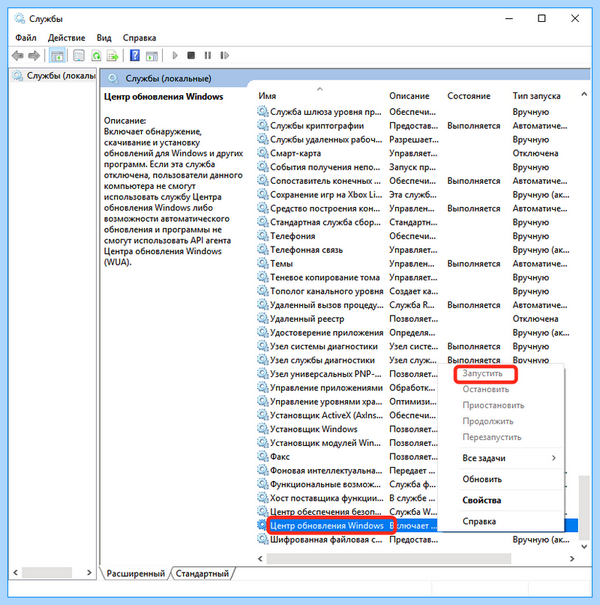The image size is (600, 605).
Task: Select the Удостоверение приложения service
Action: pyautogui.click(x=326, y=332)
